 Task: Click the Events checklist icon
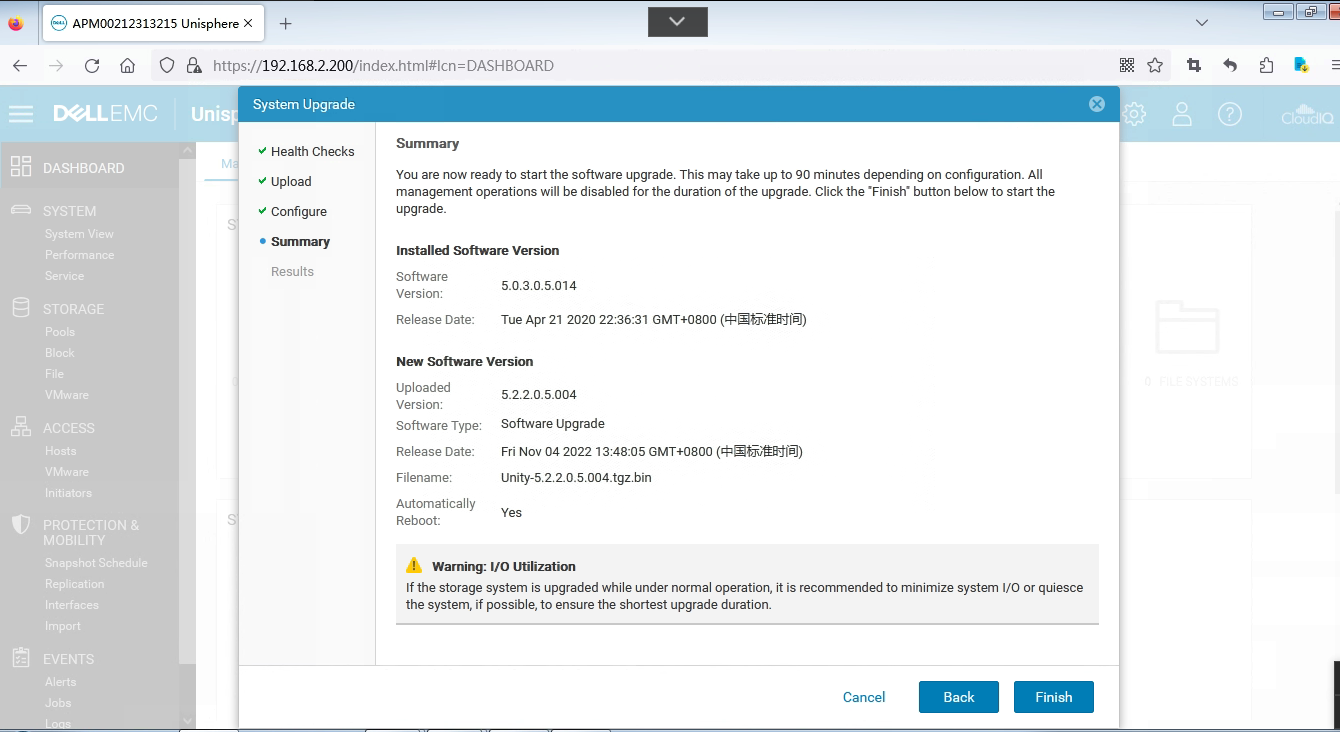point(20,658)
